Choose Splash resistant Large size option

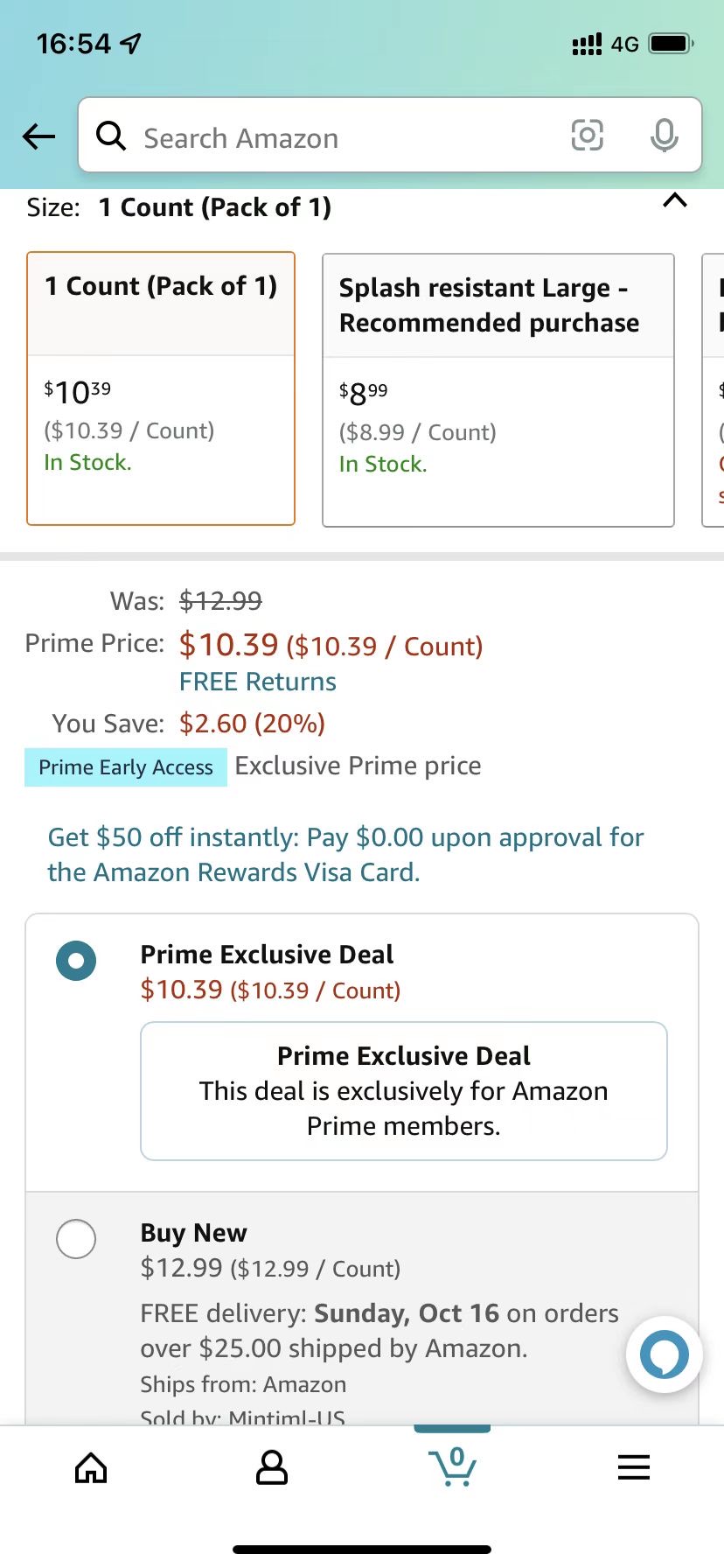coord(498,390)
